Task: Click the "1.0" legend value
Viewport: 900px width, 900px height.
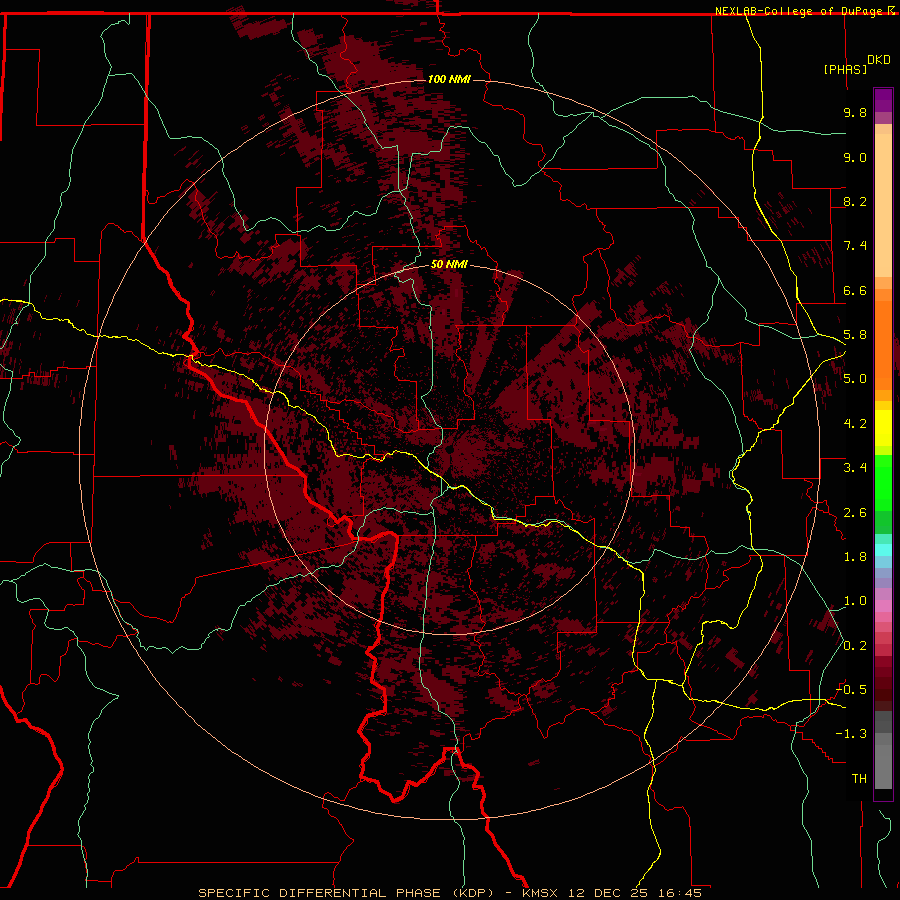Action: point(855,601)
